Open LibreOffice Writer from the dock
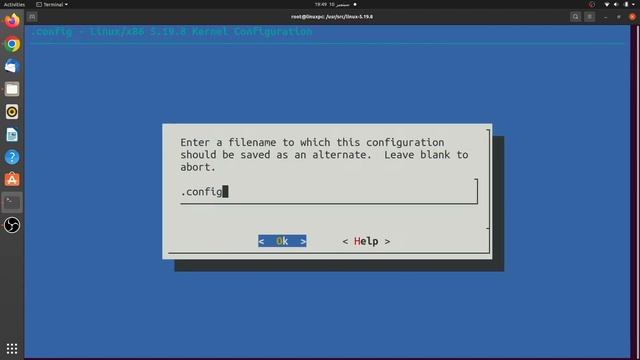 12,134
